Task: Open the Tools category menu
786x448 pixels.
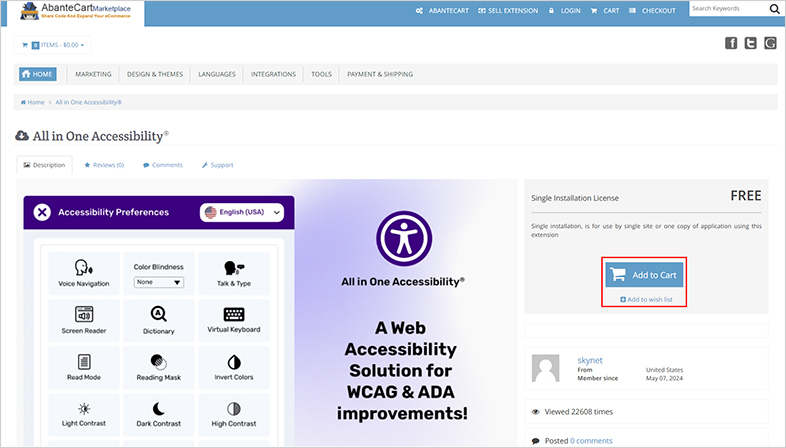Action: [321, 74]
